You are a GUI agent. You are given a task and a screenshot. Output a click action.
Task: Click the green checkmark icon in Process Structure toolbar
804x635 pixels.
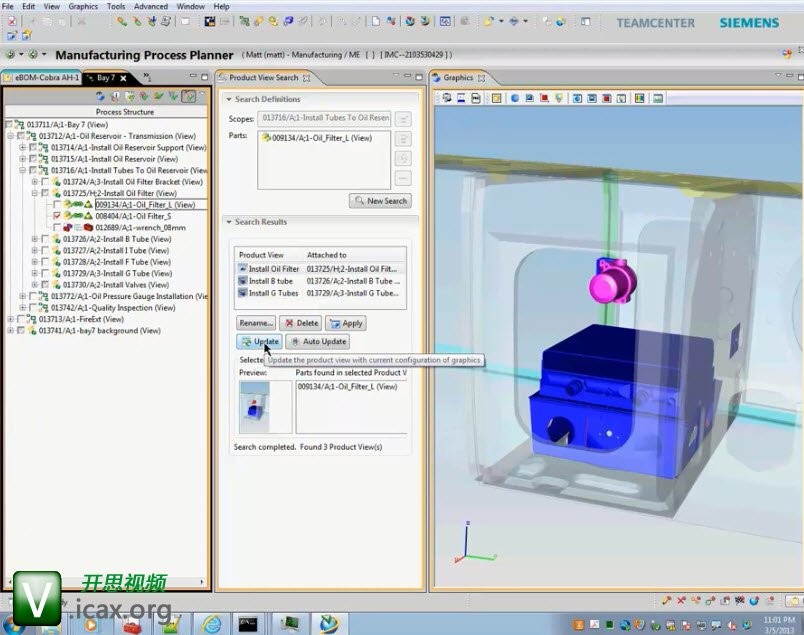coord(159,96)
